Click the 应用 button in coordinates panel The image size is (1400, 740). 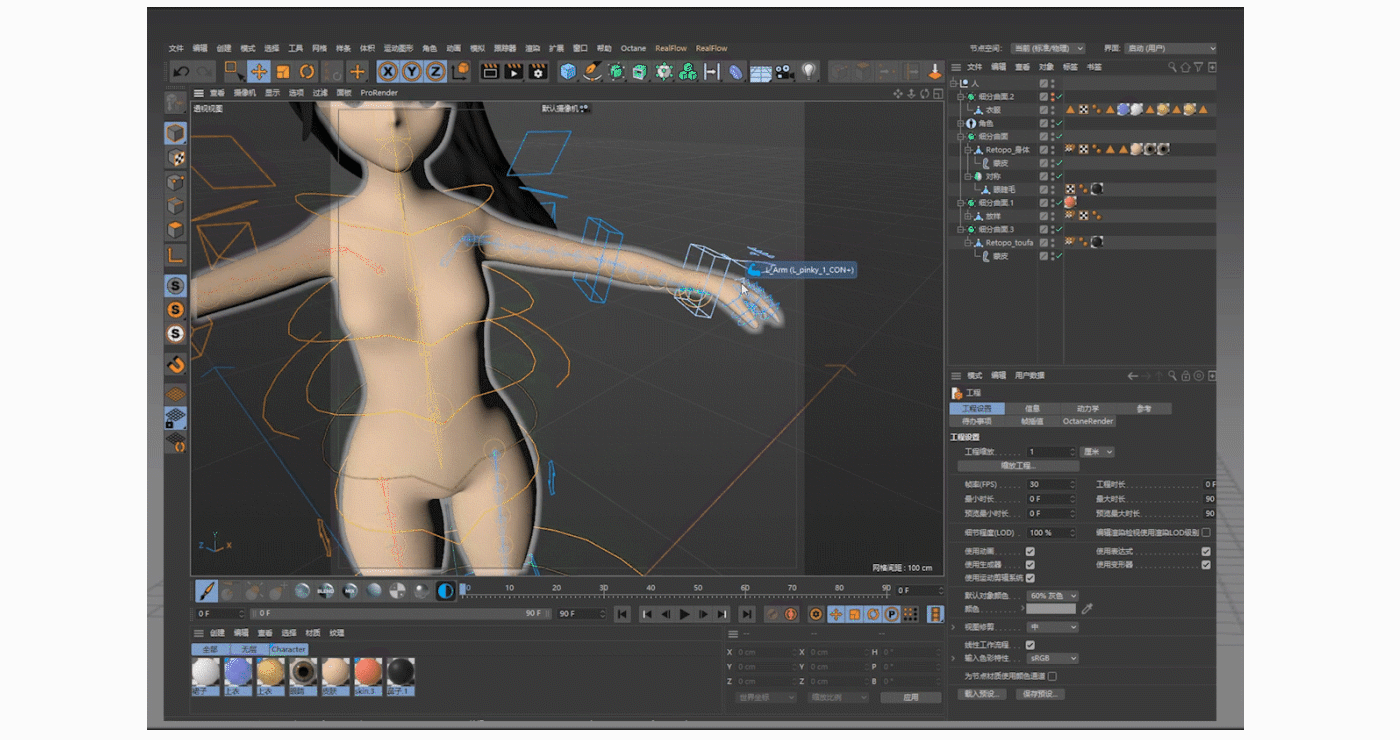pos(910,697)
